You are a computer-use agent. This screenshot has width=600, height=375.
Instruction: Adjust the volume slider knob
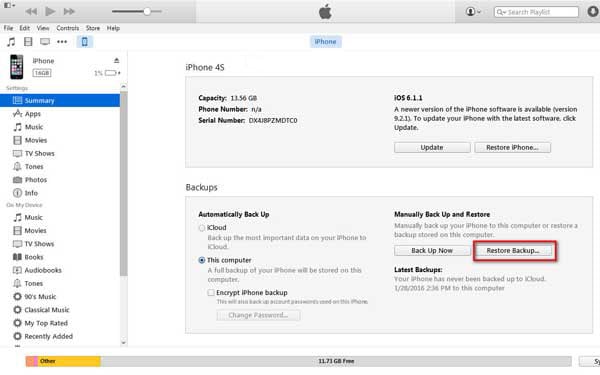pyautogui.click(x=147, y=11)
